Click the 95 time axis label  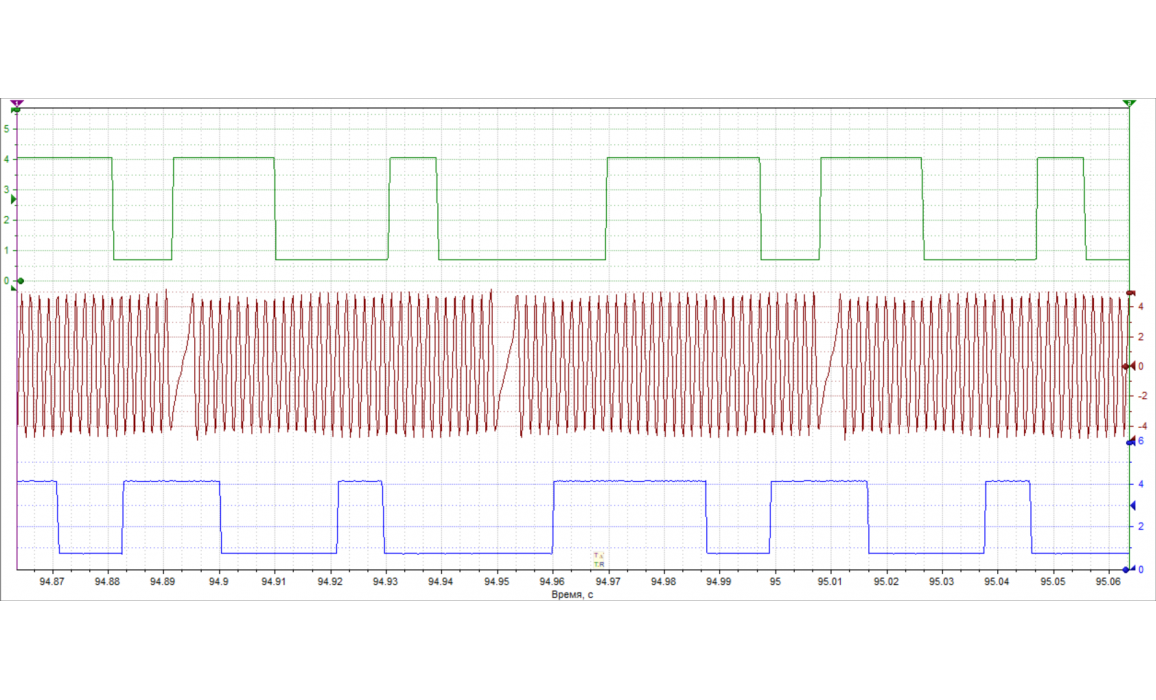tap(775, 580)
